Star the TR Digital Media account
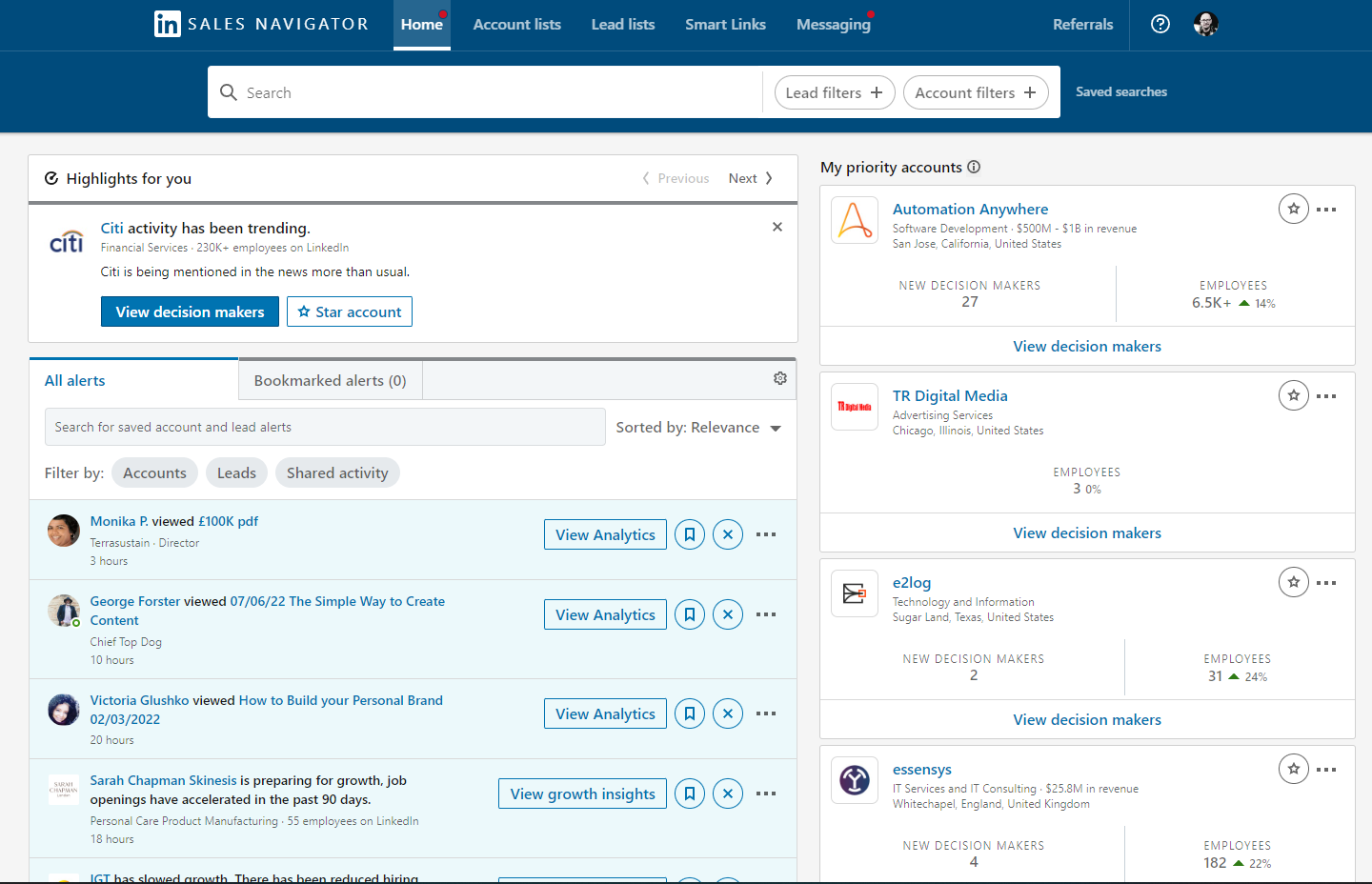The height and width of the screenshot is (884, 1372). (1294, 395)
